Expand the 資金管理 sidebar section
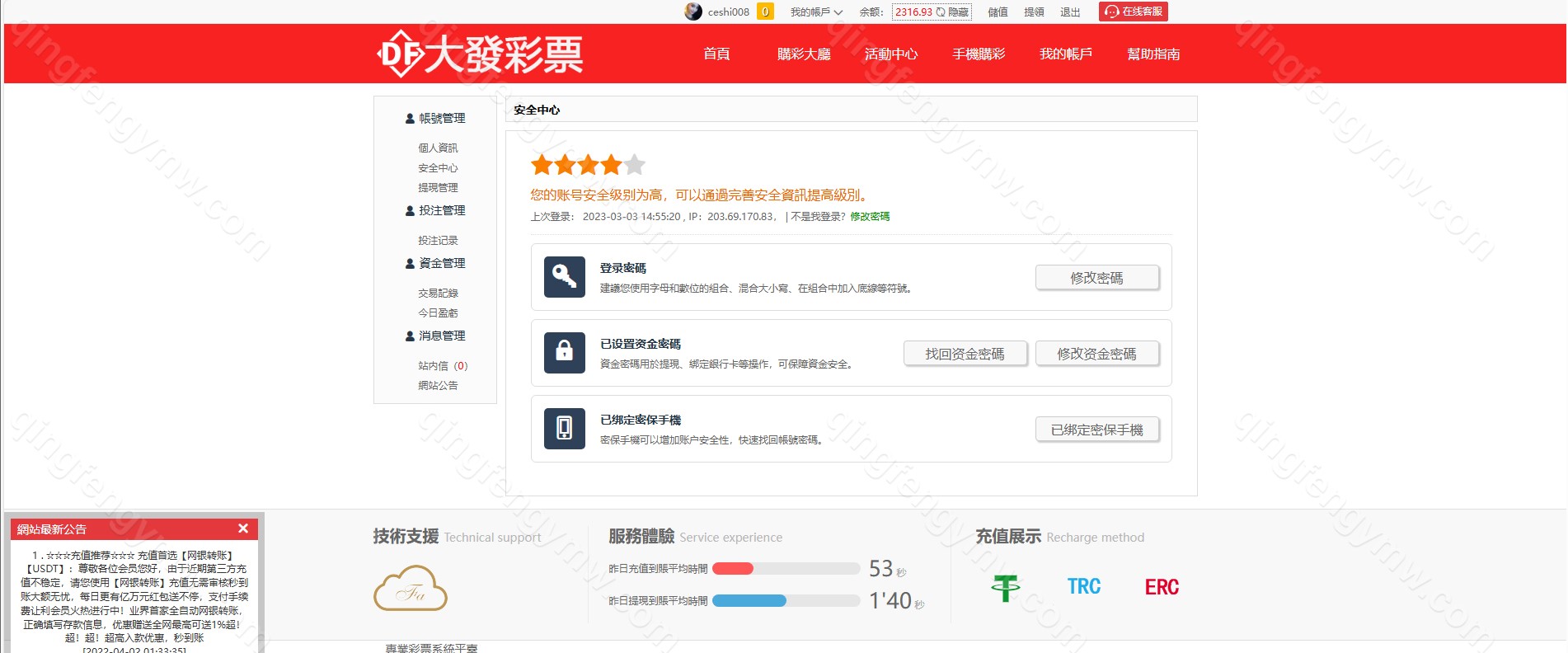Screen dimensions: 1568x653 435,264
